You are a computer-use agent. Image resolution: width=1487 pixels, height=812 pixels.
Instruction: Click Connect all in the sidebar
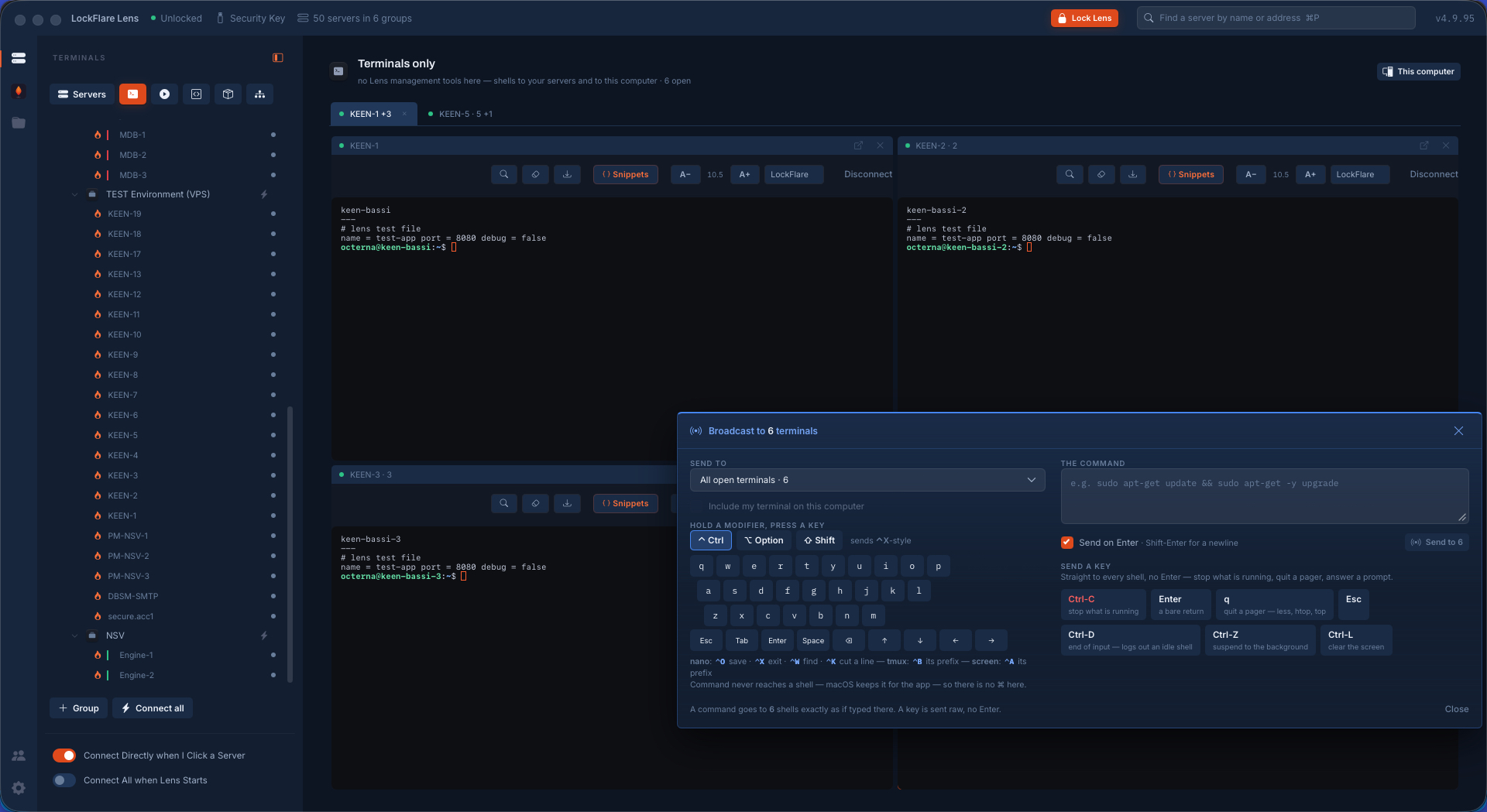(x=153, y=708)
